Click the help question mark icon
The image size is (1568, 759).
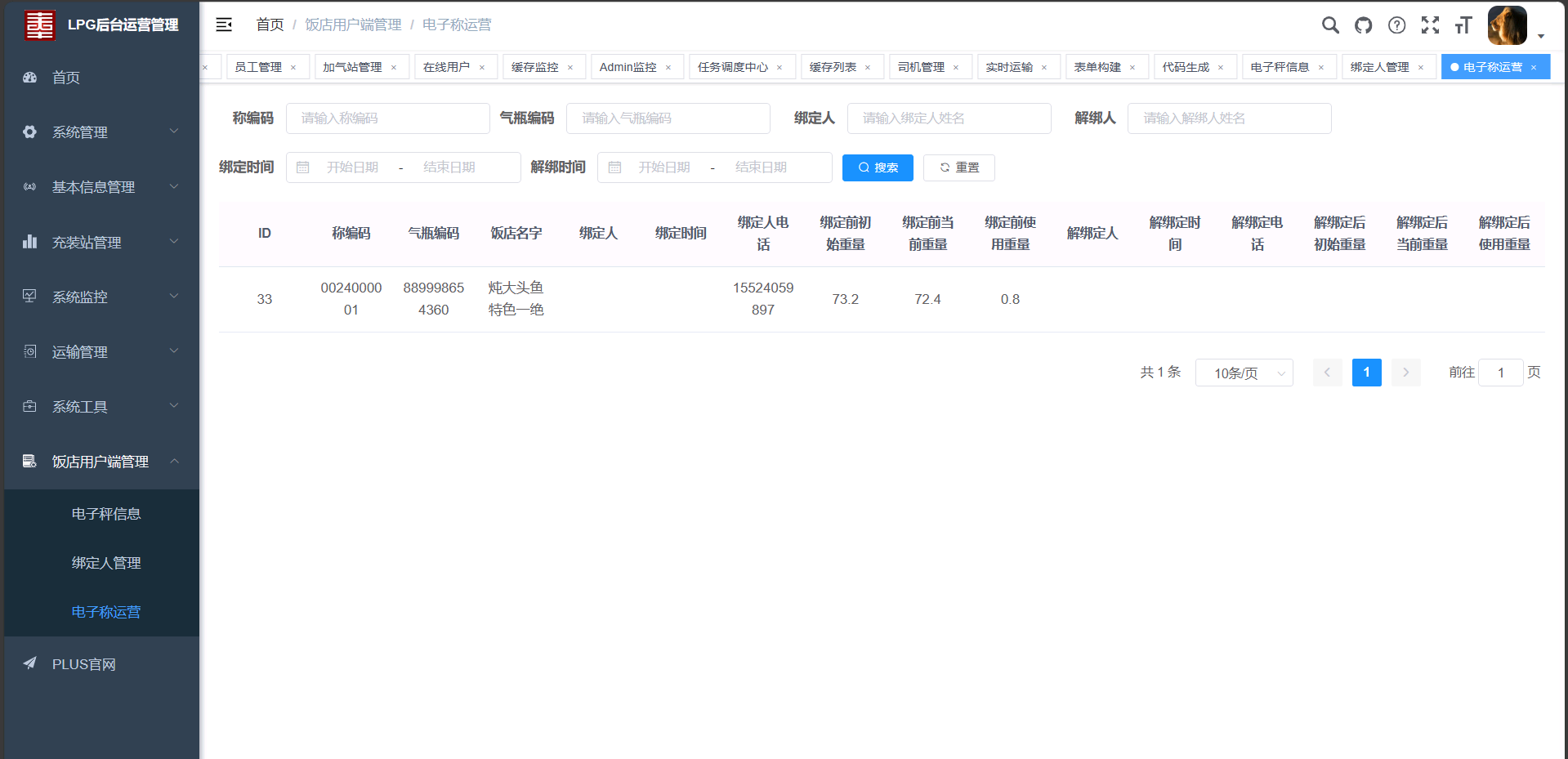(1397, 25)
